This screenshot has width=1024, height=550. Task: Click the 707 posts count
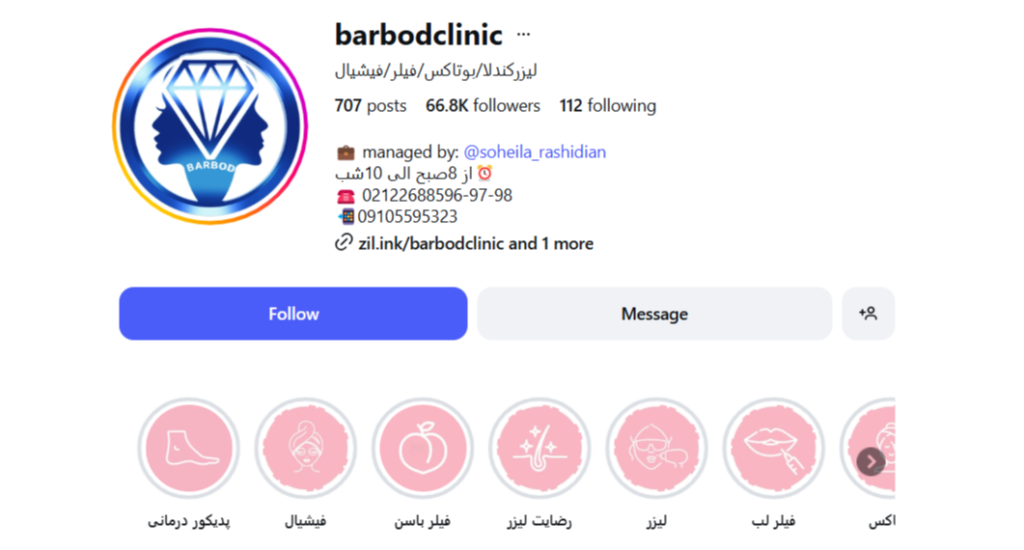tap(370, 106)
